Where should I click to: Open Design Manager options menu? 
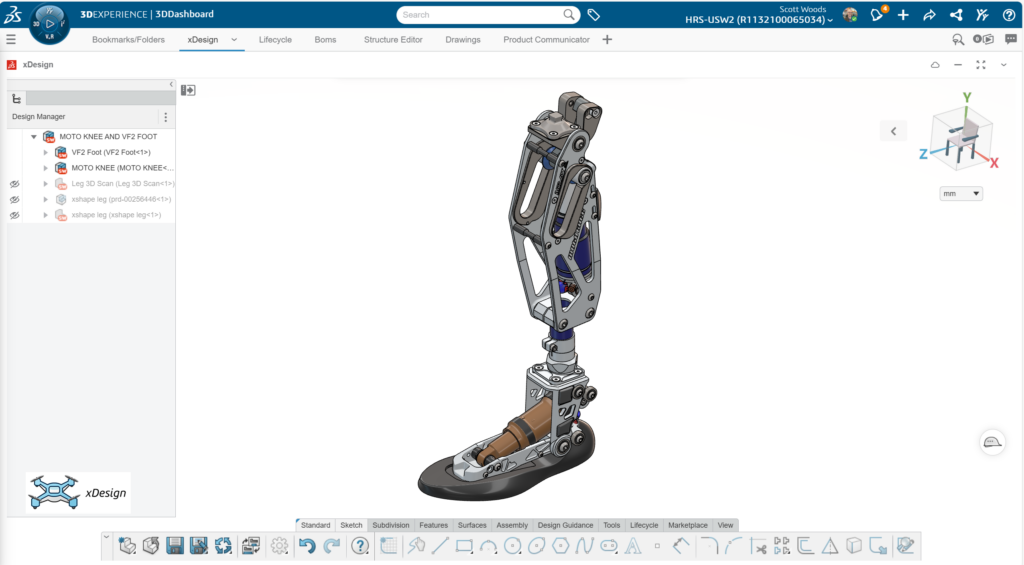click(x=165, y=117)
